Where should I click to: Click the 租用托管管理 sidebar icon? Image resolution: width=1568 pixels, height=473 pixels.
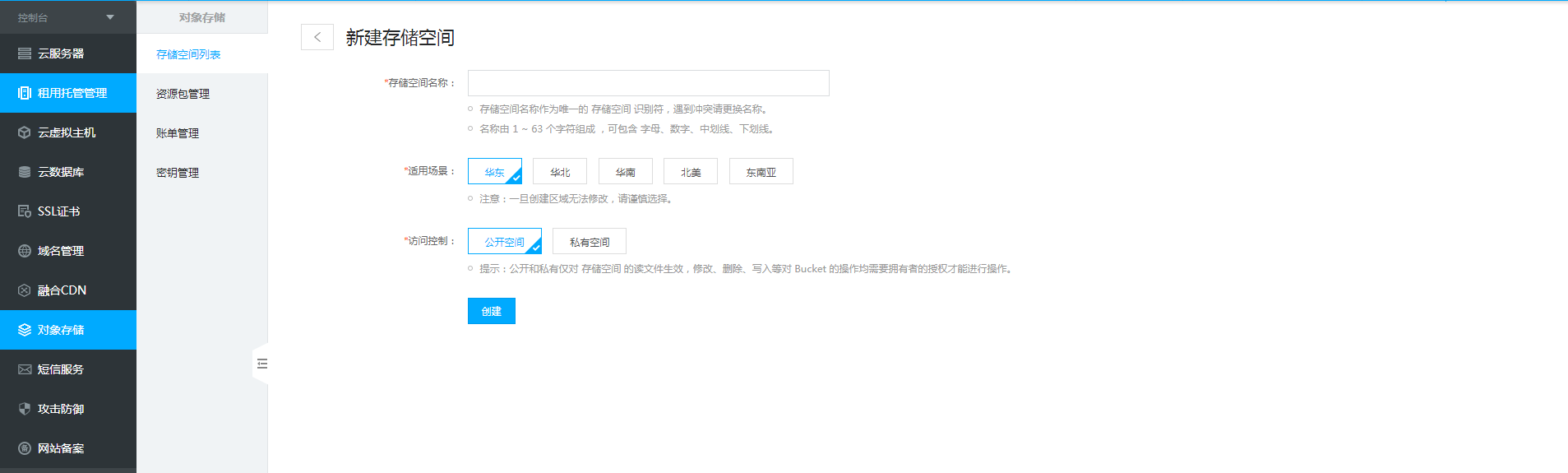coord(25,93)
